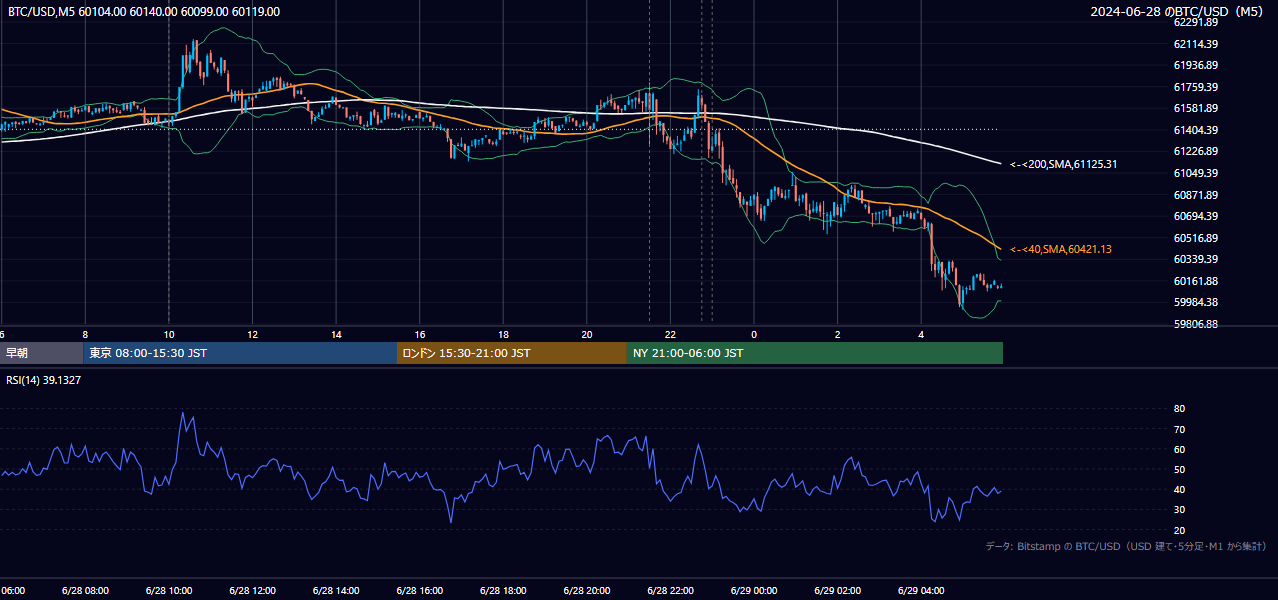The height and width of the screenshot is (600, 1278).
Task: Click price axis value 61049.39
Action: click(x=1195, y=173)
